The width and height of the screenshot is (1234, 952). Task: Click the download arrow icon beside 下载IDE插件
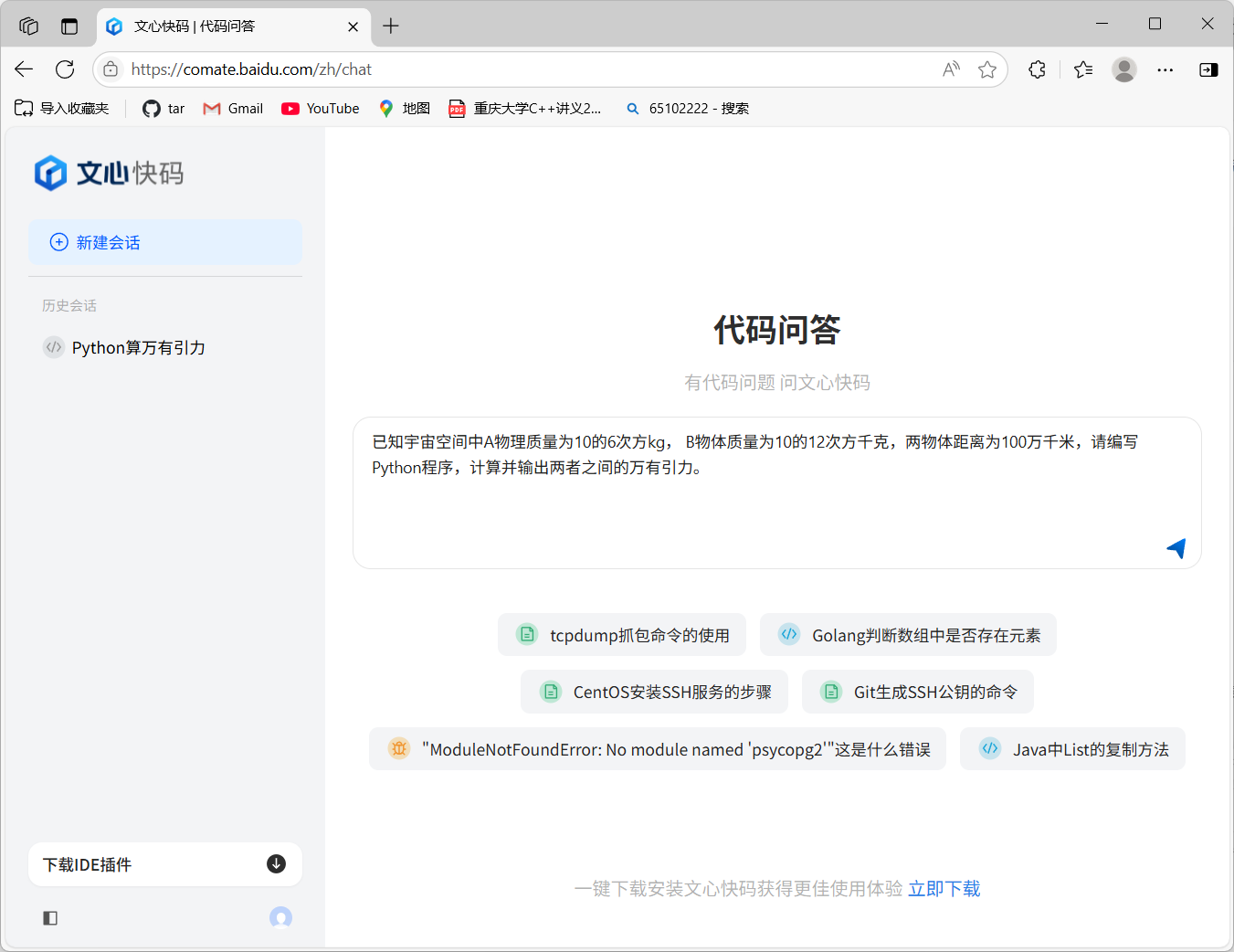tap(276, 863)
